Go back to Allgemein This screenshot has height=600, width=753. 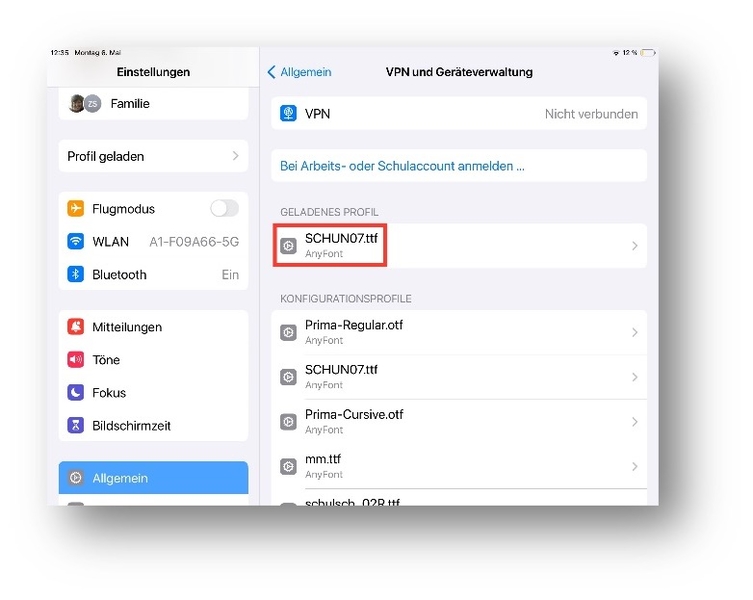[x=299, y=72]
